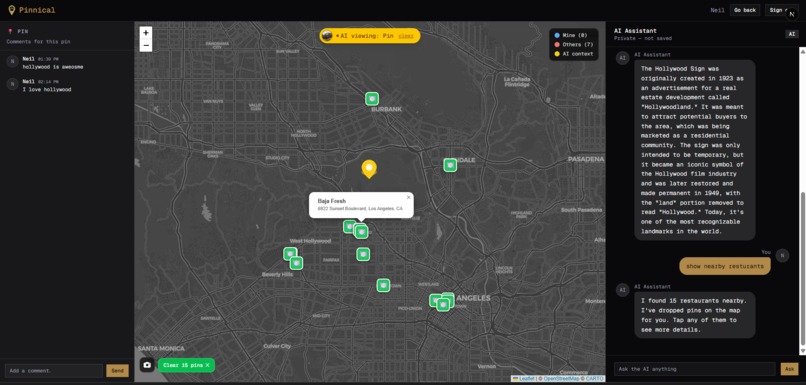Click the red 'Others (7)' legend entry
This screenshot has width=806, height=385.
pyautogui.click(x=574, y=45)
